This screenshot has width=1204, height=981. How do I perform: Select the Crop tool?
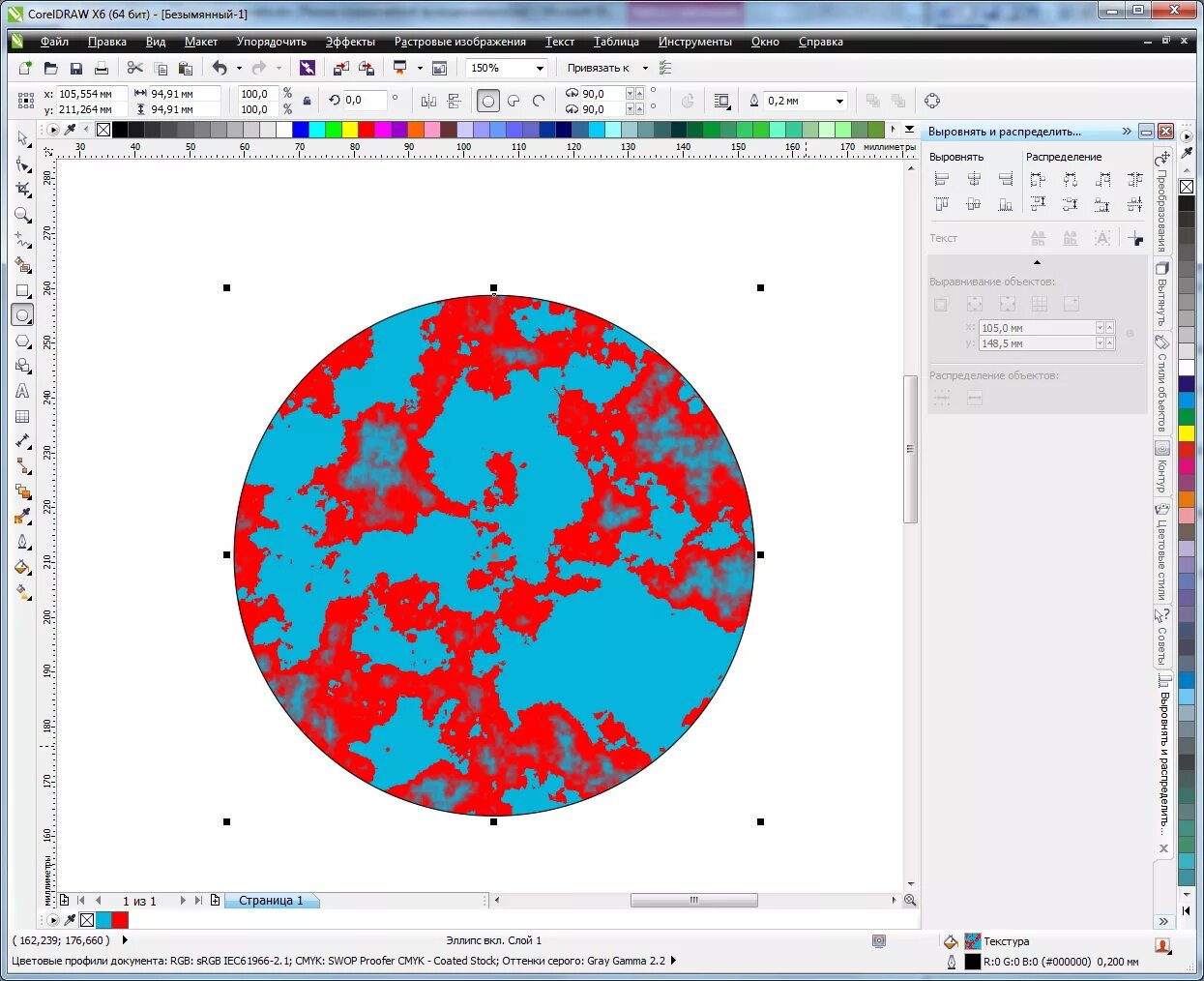[23, 189]
